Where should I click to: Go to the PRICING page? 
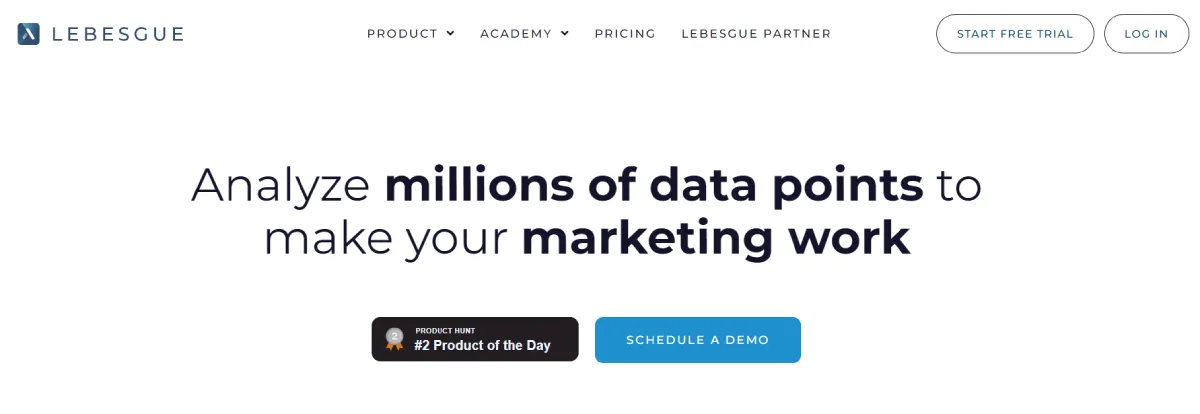(625, 33)
